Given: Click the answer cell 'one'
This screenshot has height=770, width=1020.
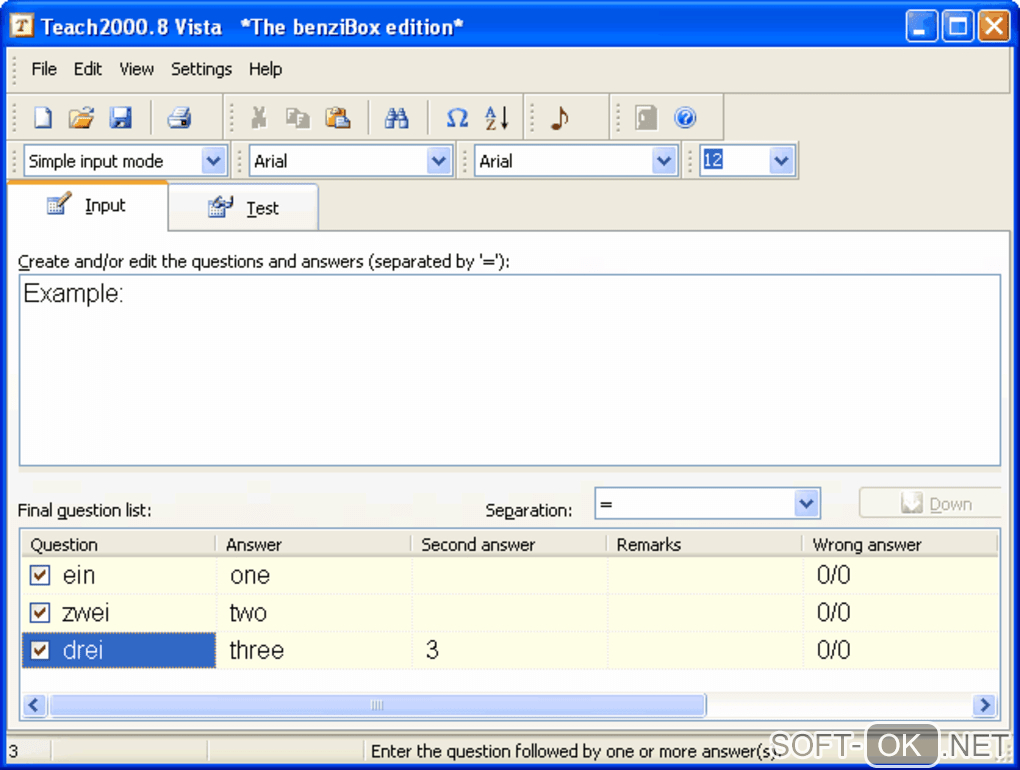Looking at the screenshot, I should click(314, 576).
